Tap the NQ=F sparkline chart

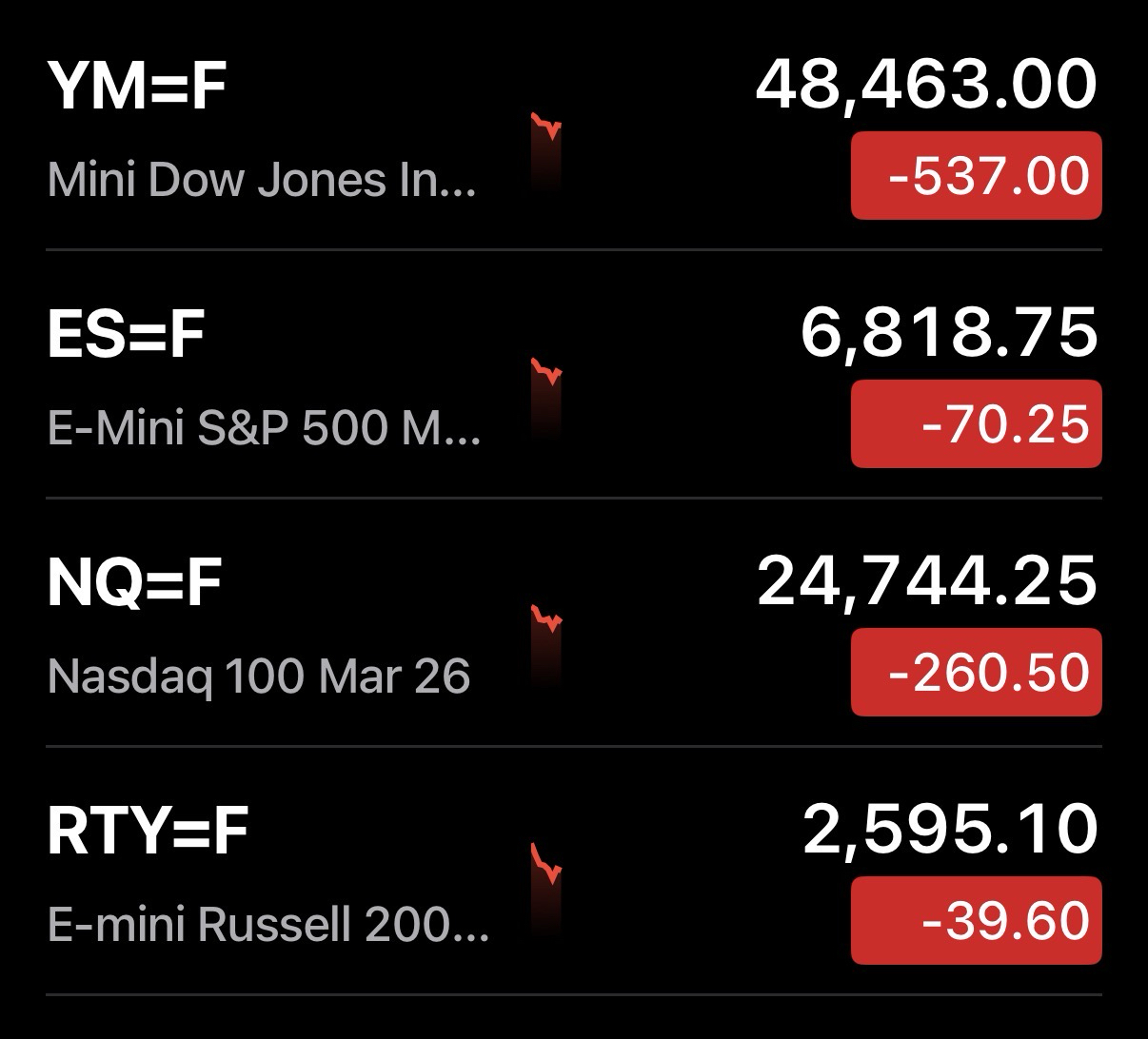(x=546, y=645)
